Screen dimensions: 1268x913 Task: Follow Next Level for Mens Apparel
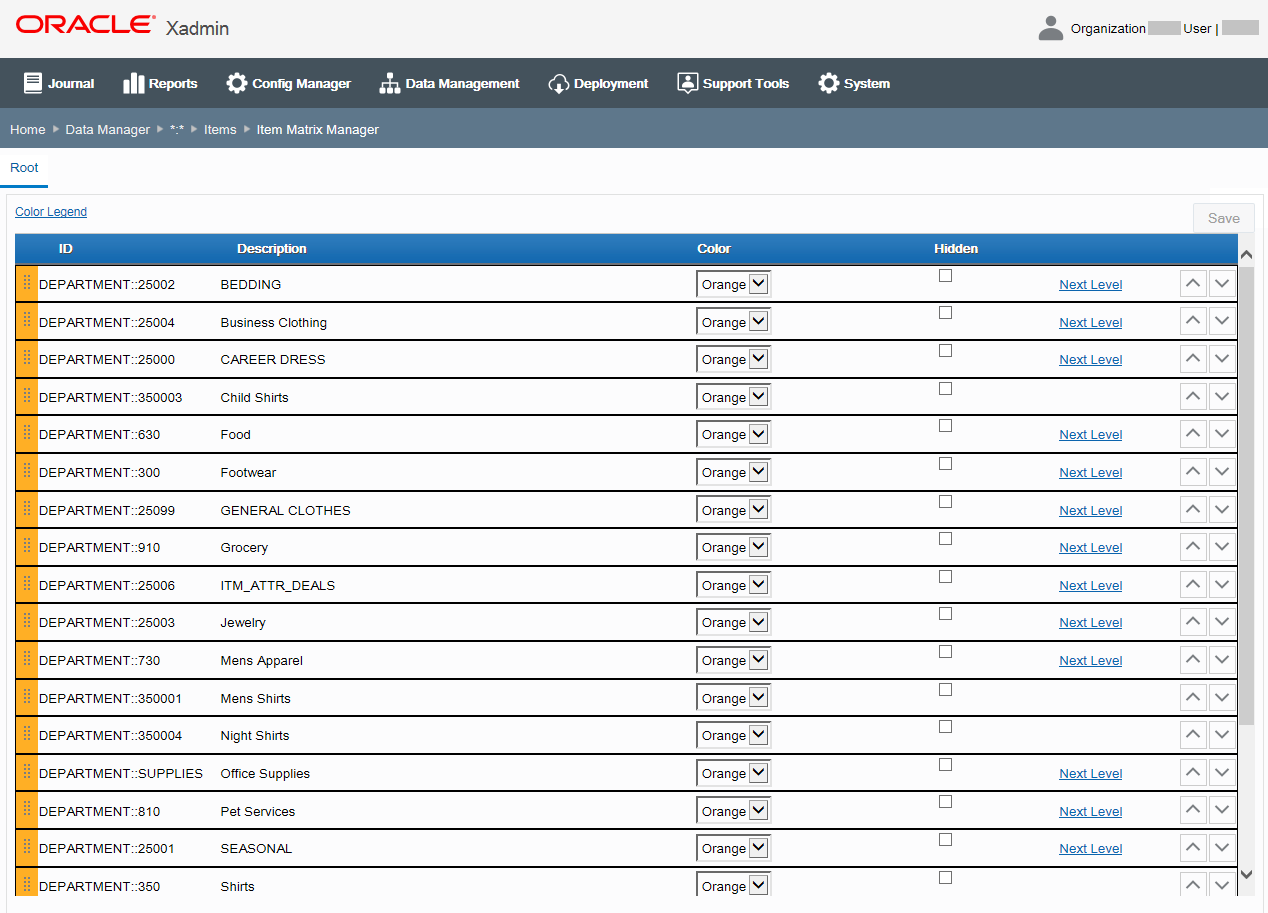tap(1090, 660)
